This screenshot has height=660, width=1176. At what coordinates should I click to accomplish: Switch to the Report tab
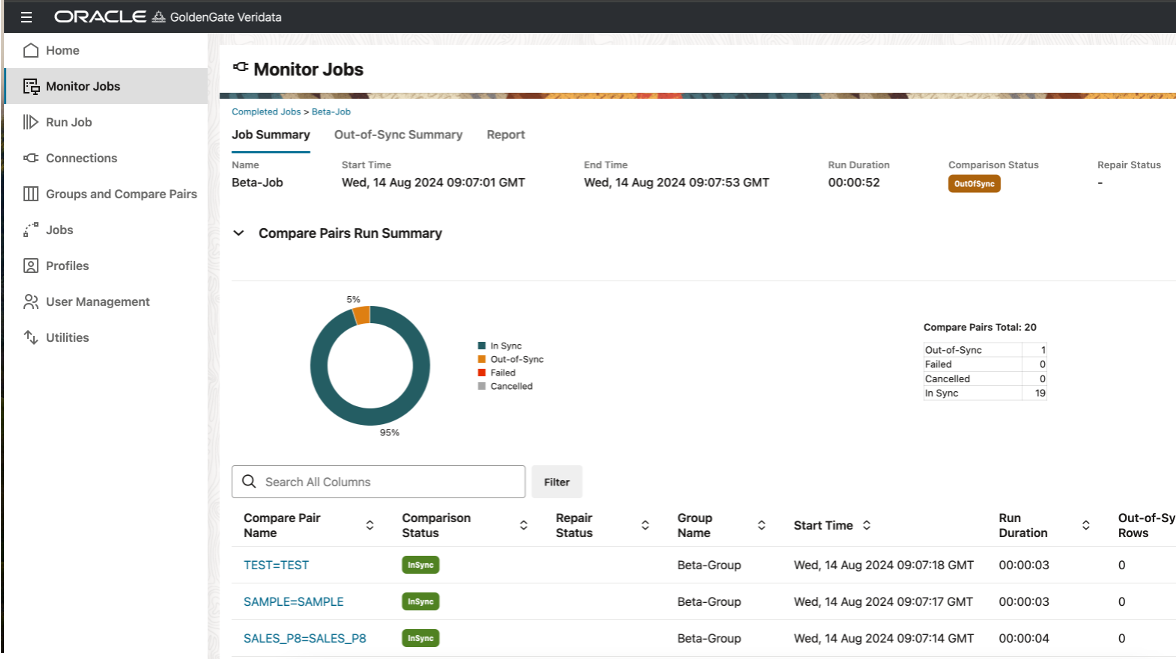click(x=505, y=135)
